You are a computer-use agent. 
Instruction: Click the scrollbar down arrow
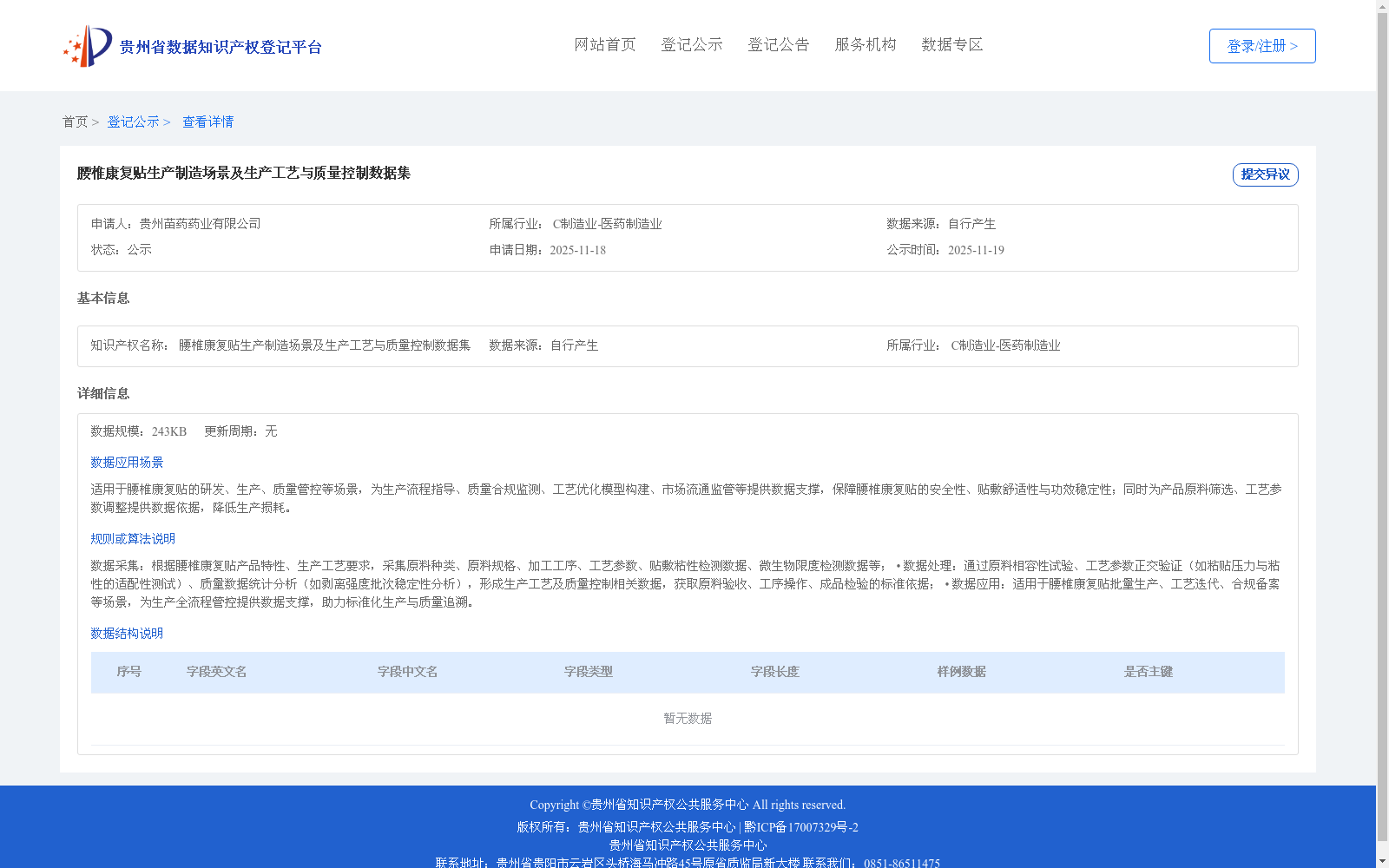(1382, 862)
